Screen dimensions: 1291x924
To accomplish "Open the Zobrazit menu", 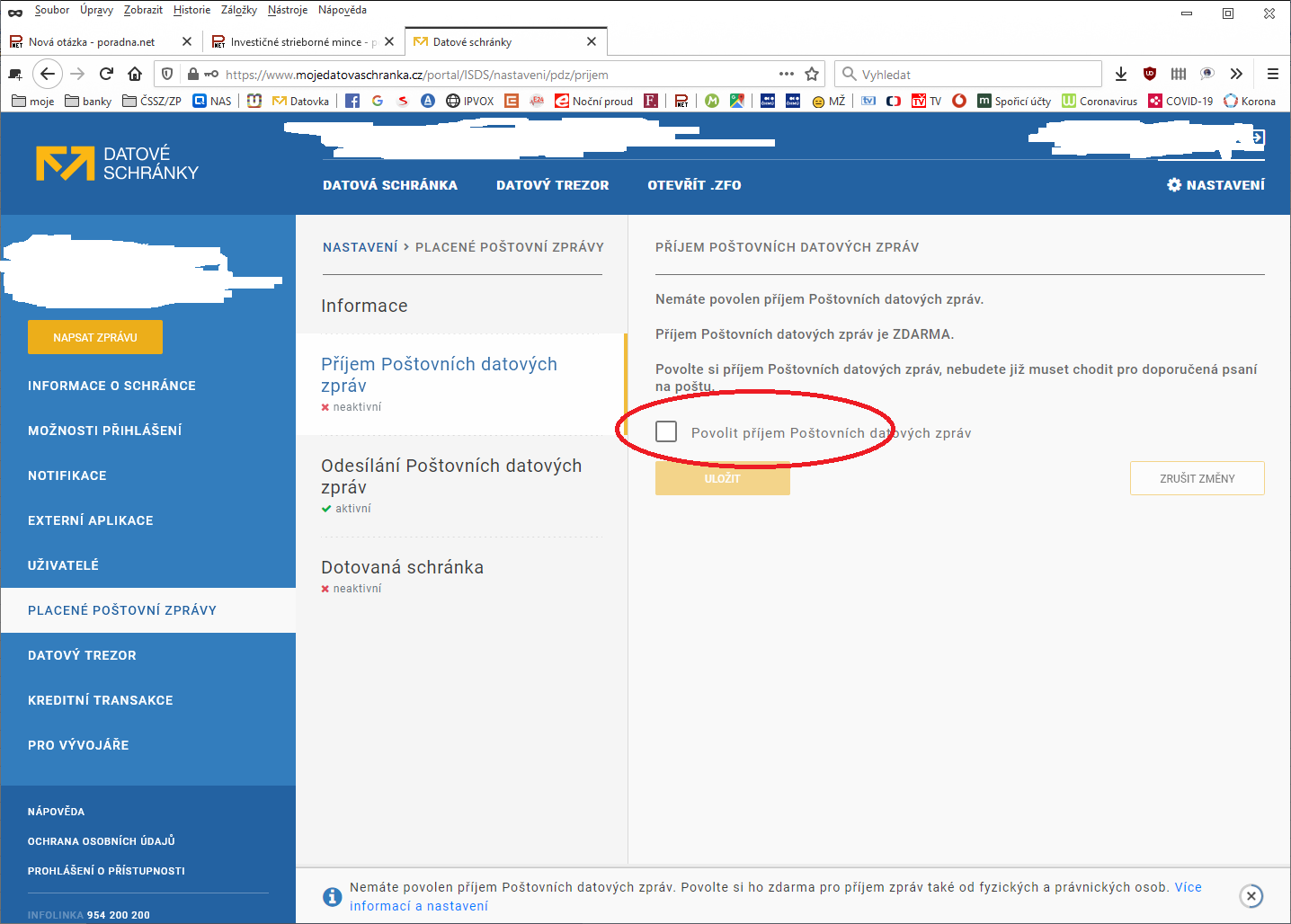I will point(143,10).
